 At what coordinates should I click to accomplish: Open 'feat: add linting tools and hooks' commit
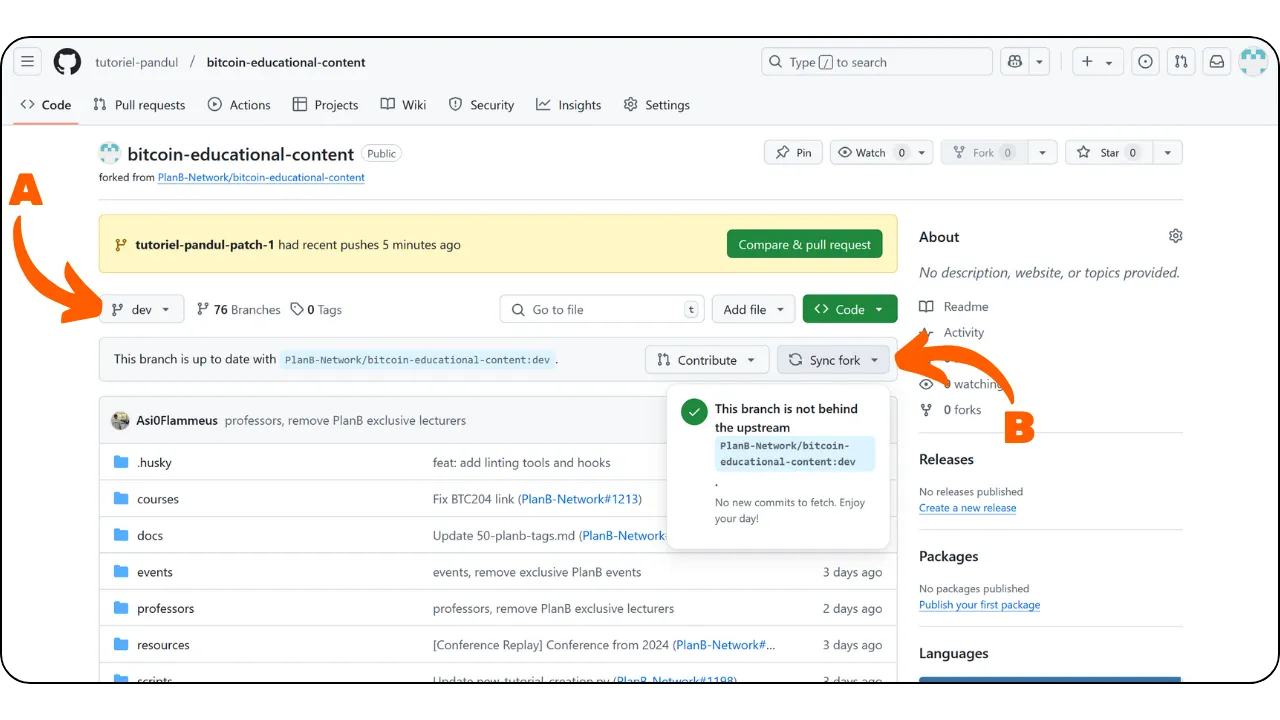521,463
